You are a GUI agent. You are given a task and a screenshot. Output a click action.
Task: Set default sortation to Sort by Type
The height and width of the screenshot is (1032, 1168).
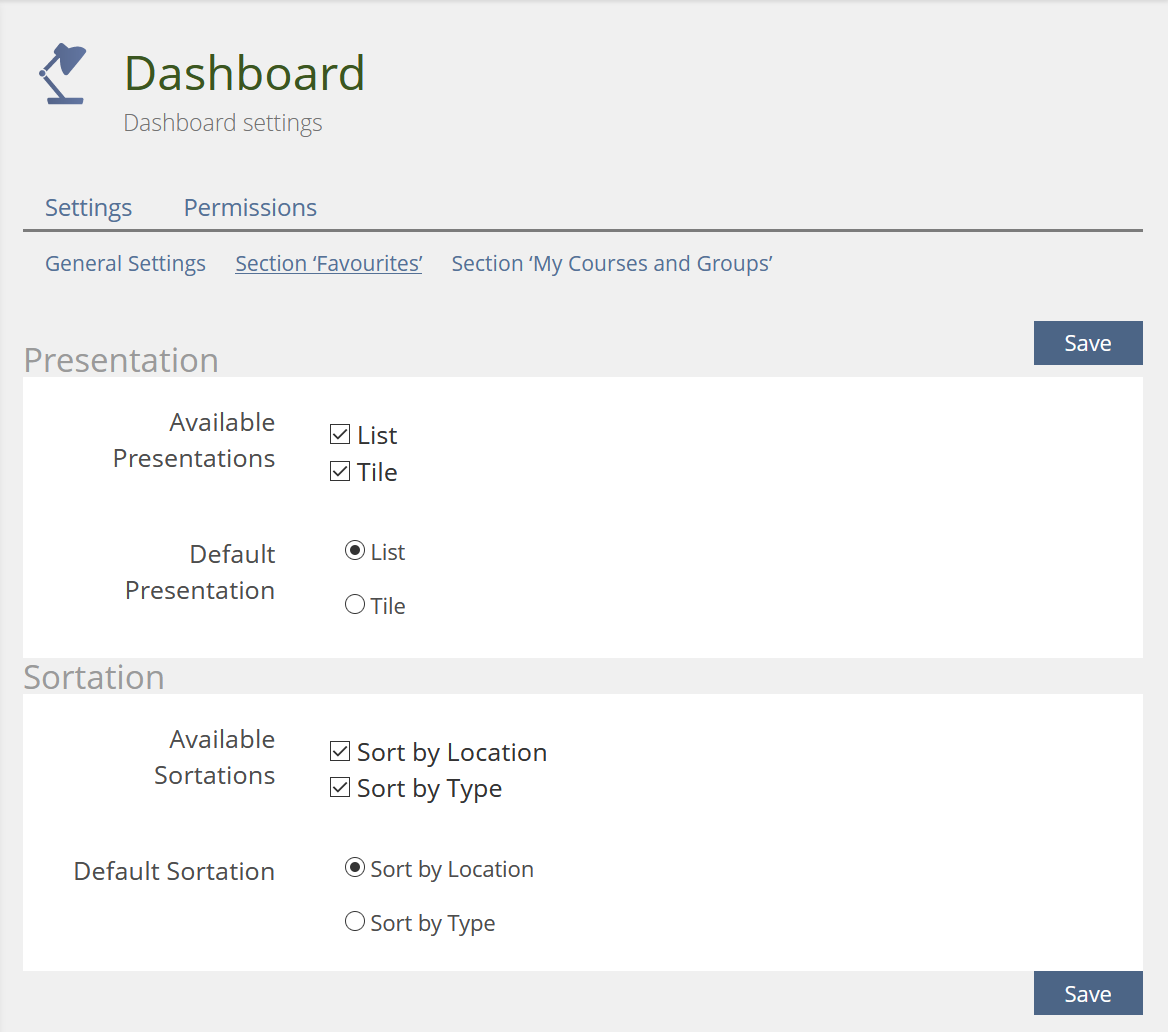click(x=354, y=922)
